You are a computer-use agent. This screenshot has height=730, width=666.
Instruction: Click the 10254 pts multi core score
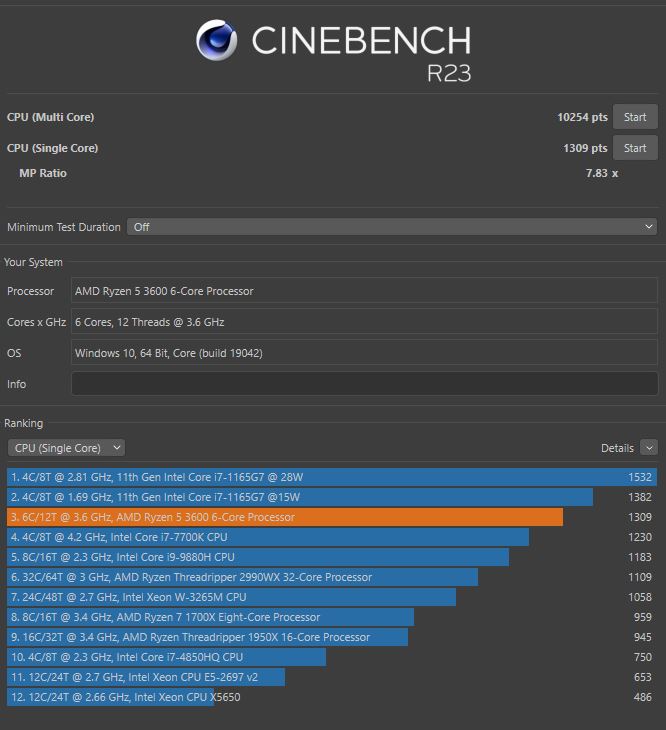click(582, 117)
